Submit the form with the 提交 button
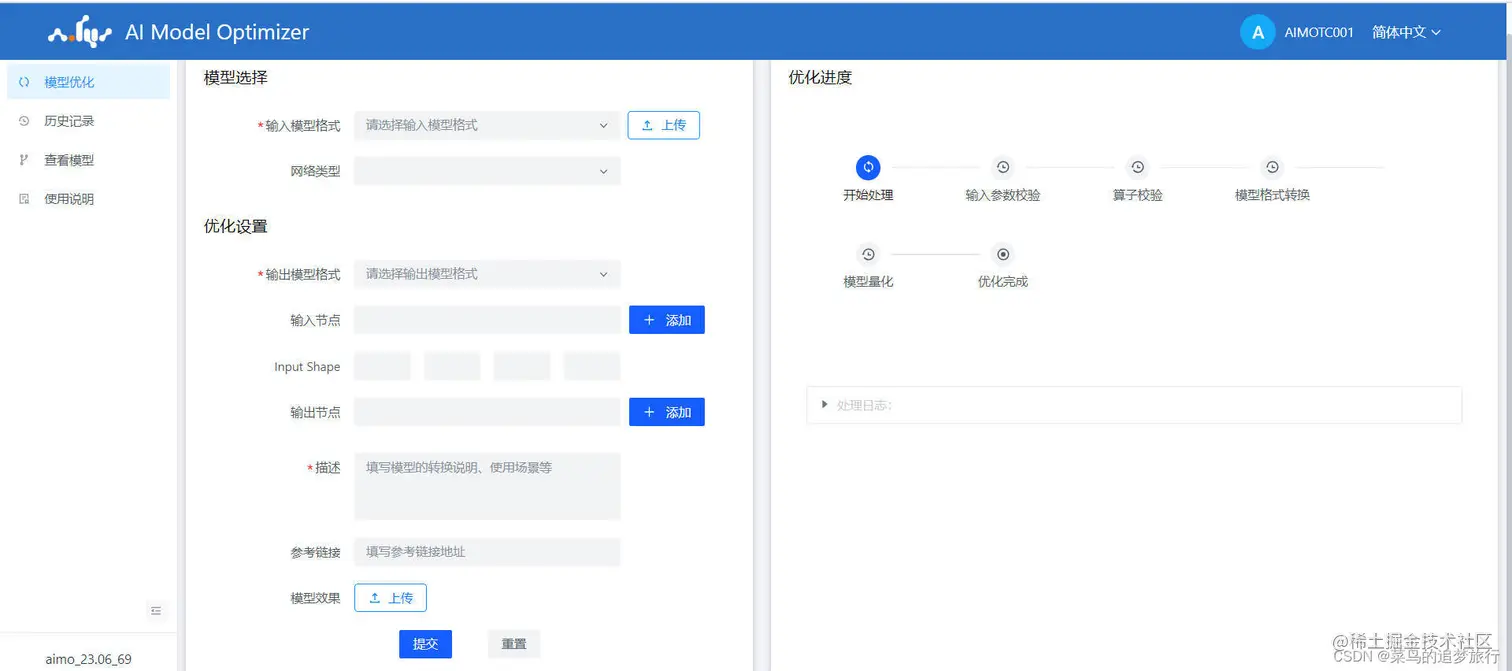1512x671 pixels. click(x=425, y=644)
